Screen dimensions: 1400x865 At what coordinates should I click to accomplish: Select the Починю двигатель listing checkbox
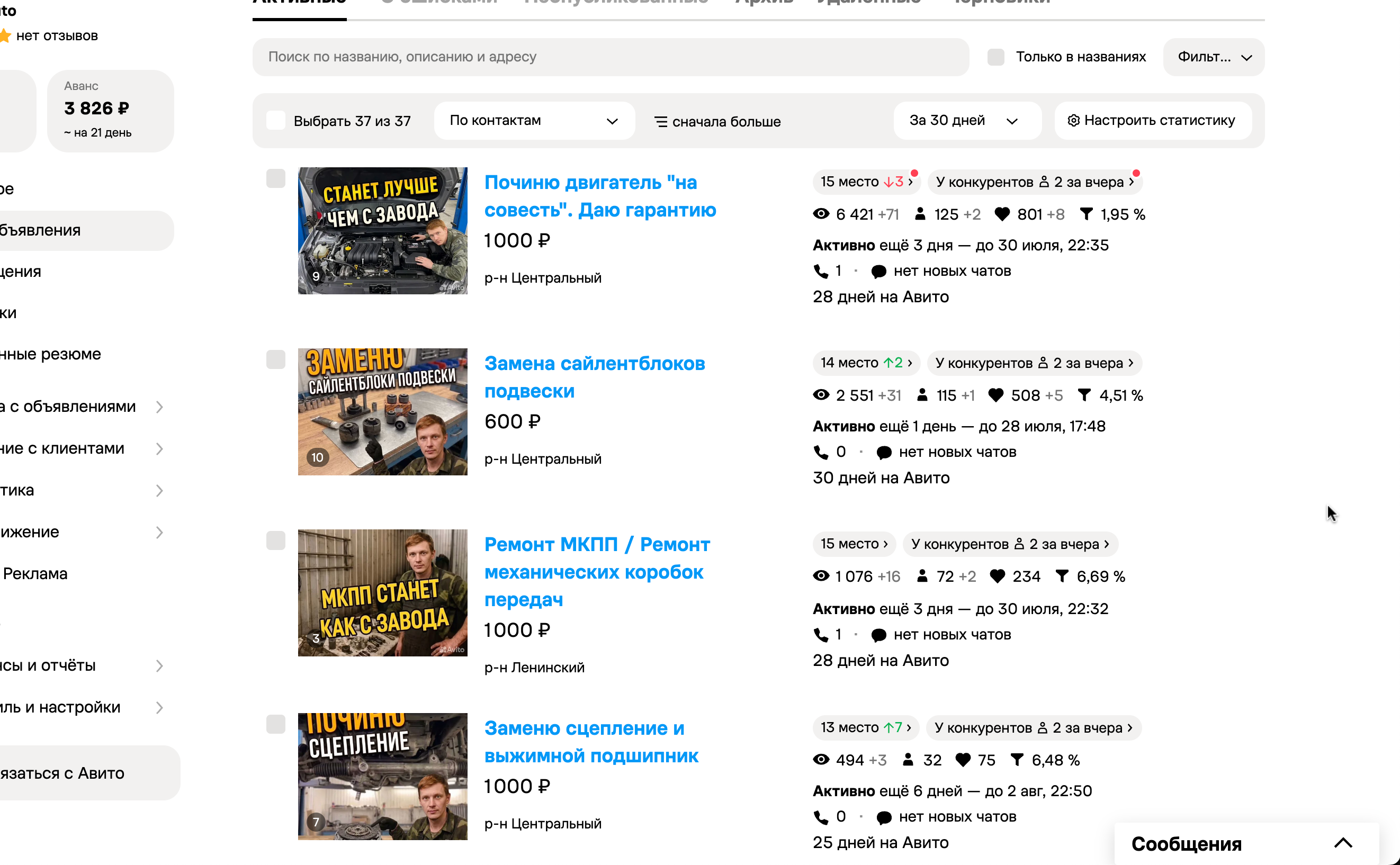click(x=276, y=178)
